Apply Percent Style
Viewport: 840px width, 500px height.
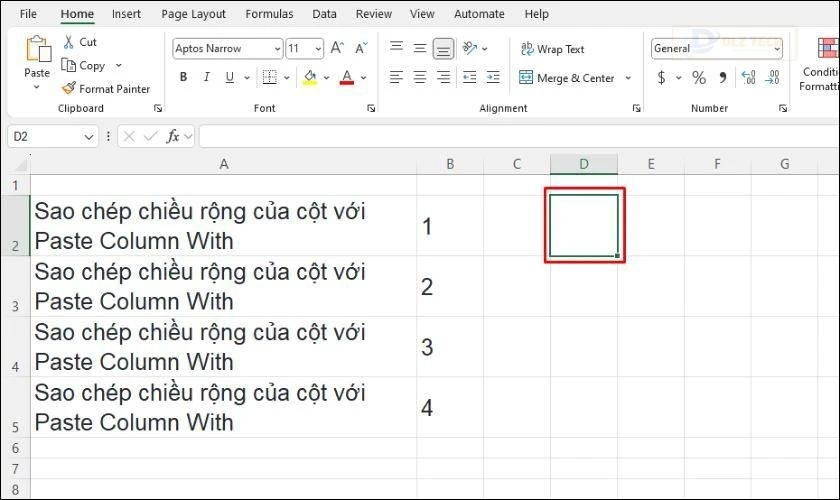click(699, 78)
